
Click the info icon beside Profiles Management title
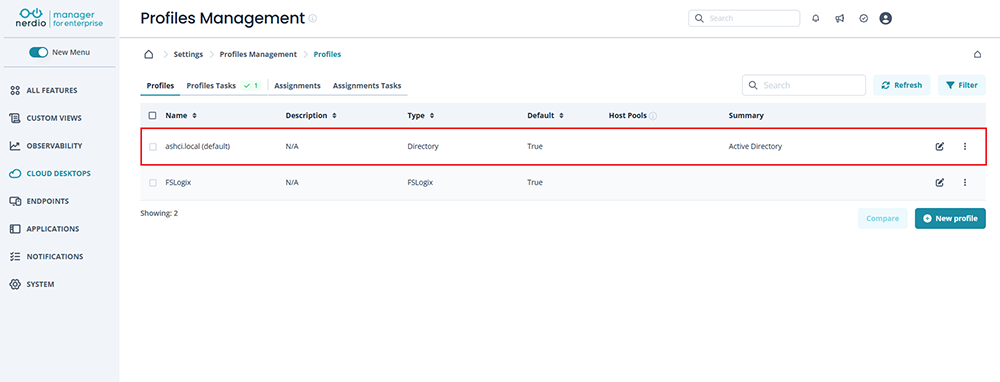coord(312,18)
